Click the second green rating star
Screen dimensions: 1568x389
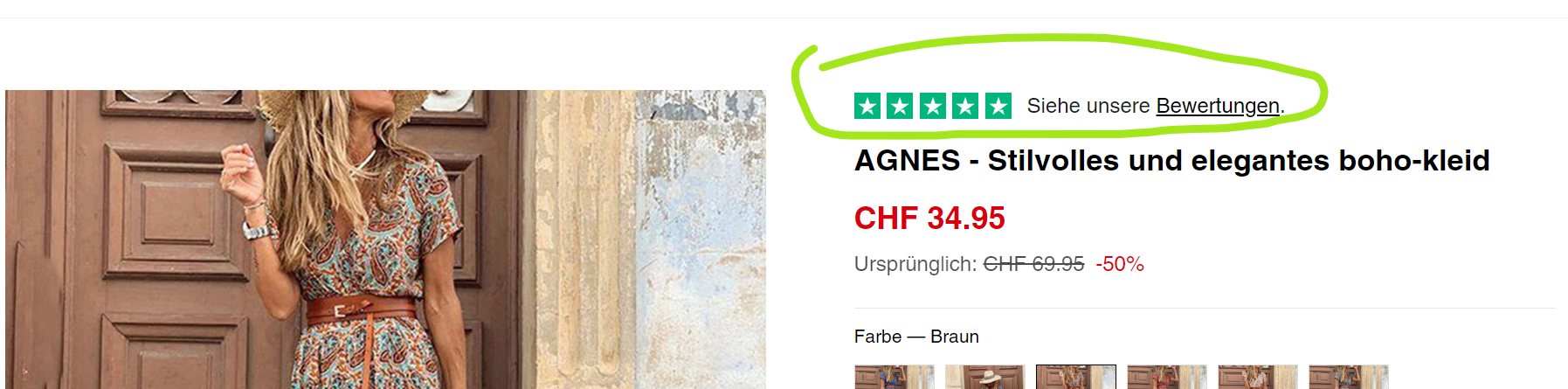900,106
